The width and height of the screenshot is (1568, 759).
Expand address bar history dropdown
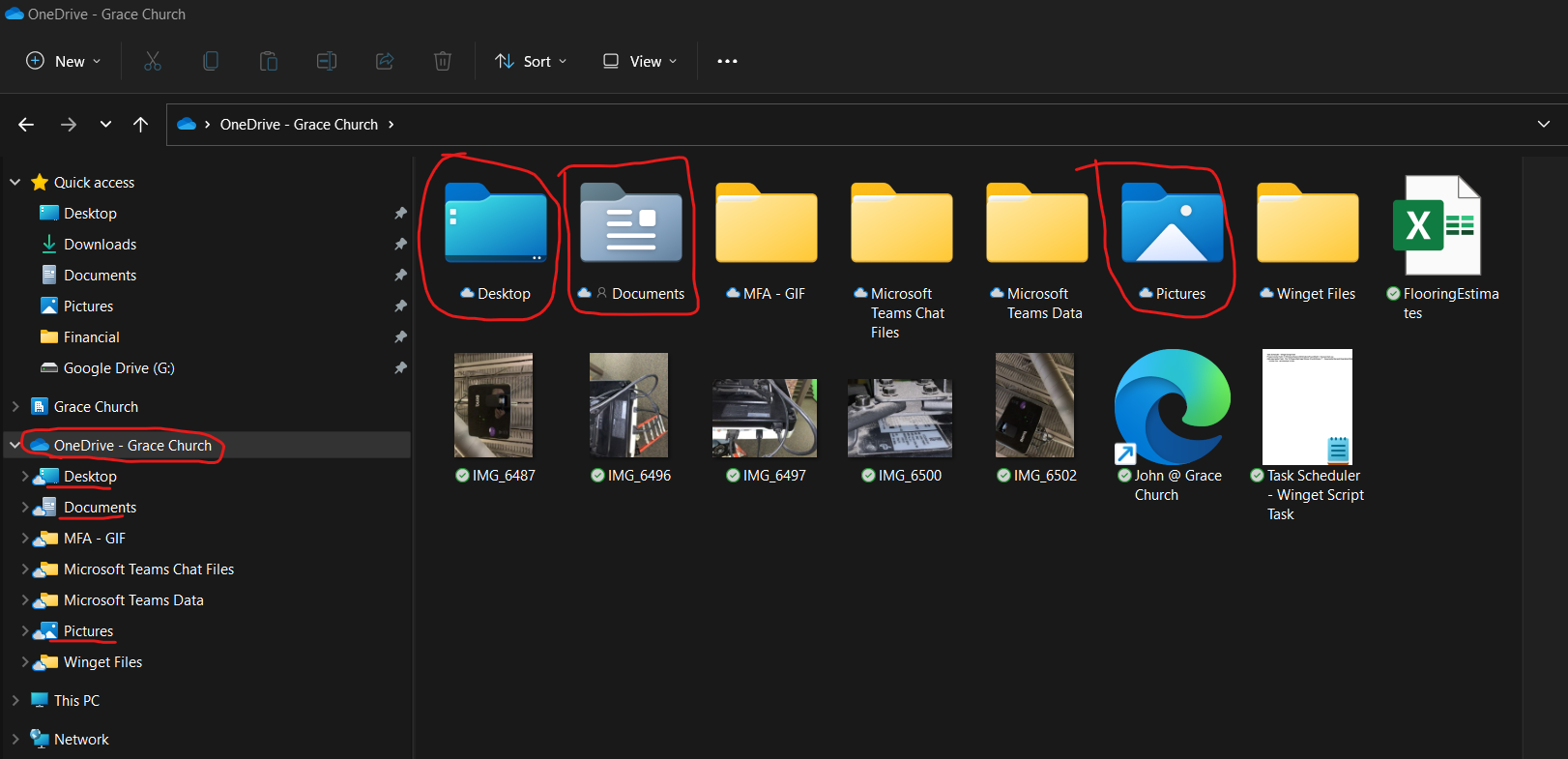coord(1543,124)
